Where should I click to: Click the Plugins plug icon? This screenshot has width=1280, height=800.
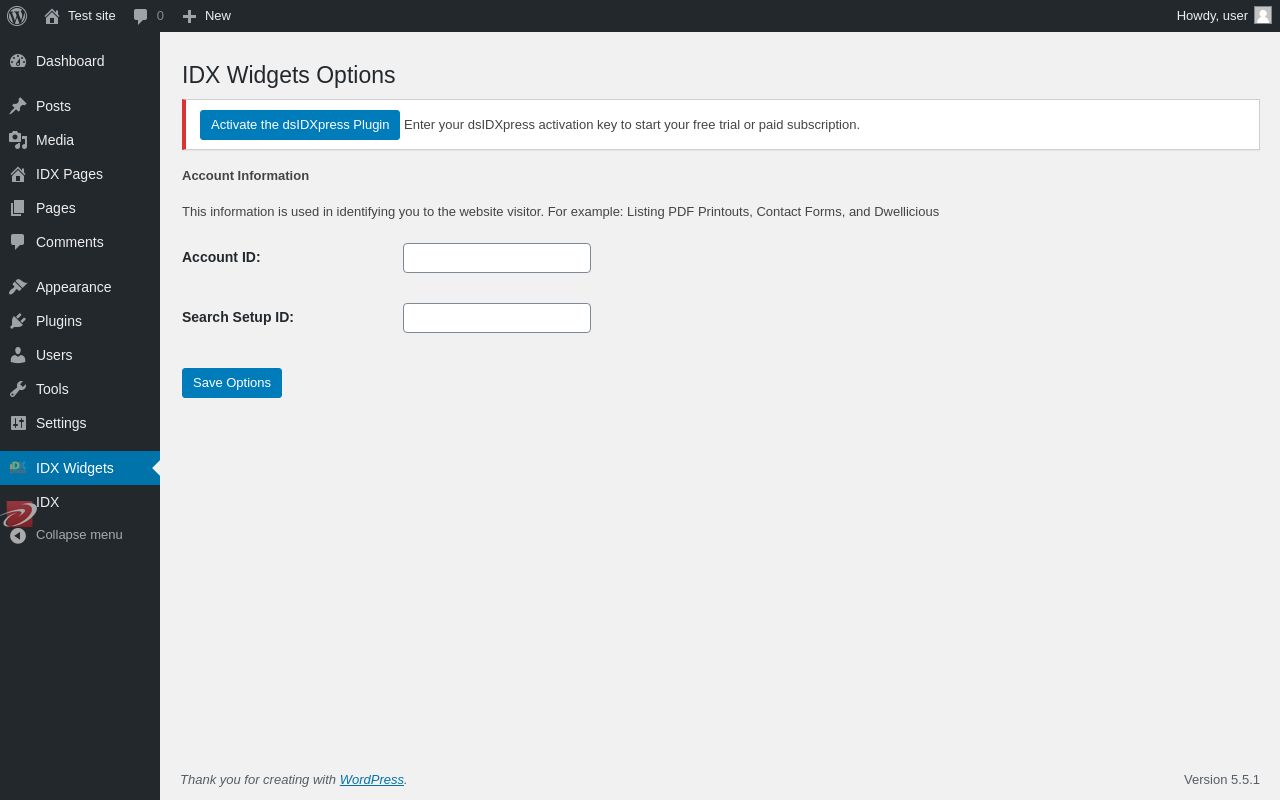(18, 321)
